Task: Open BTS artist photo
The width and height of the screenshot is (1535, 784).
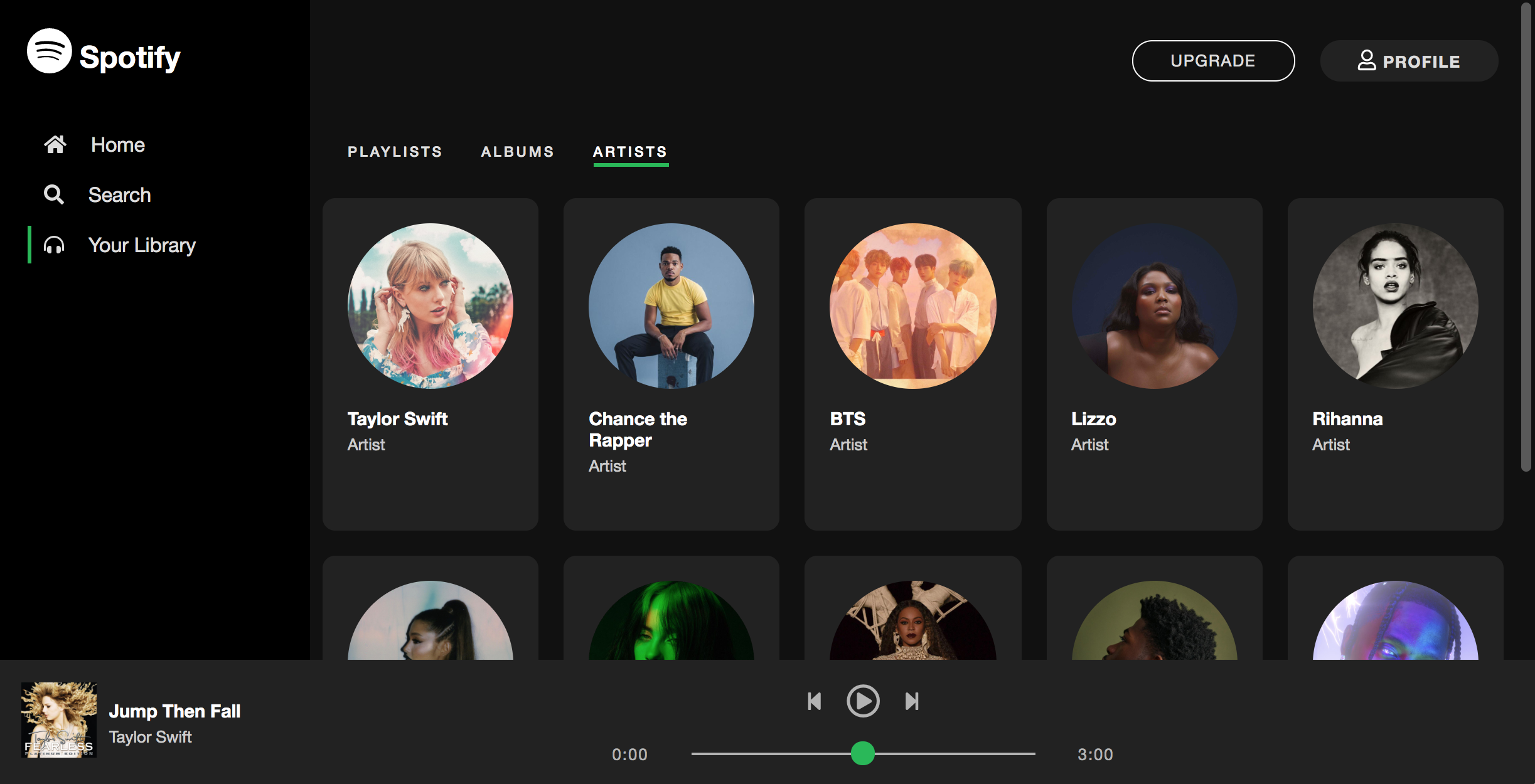Action: click(x=912, y=306)
